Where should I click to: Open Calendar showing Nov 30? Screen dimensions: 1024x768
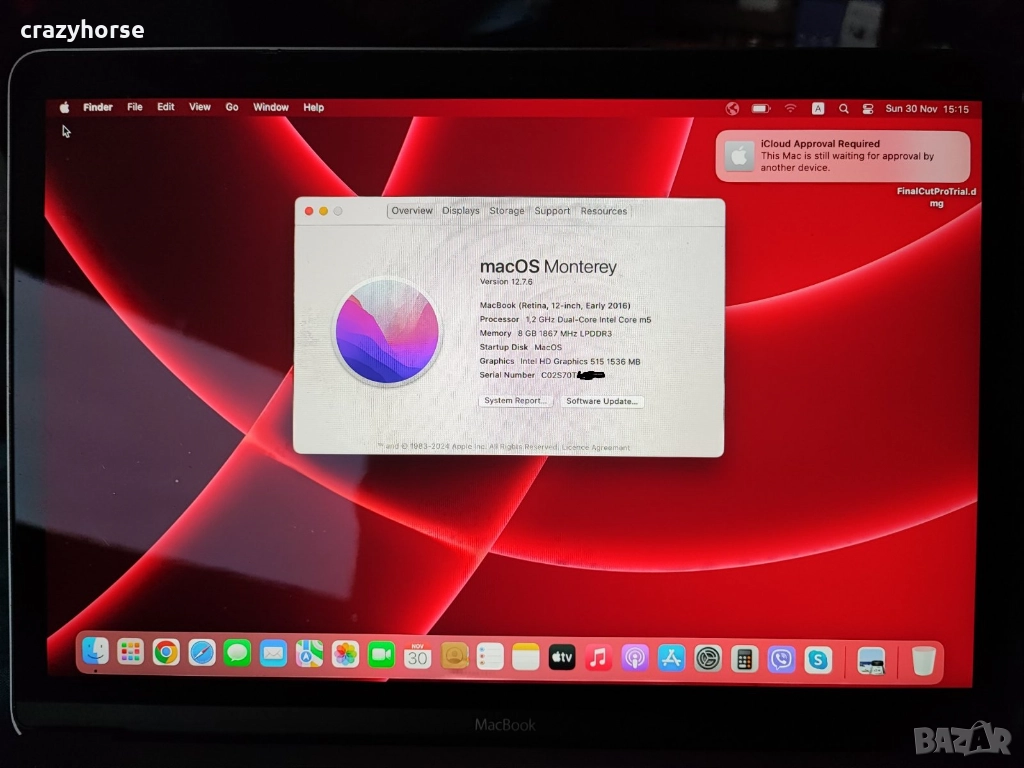[417, 656]
